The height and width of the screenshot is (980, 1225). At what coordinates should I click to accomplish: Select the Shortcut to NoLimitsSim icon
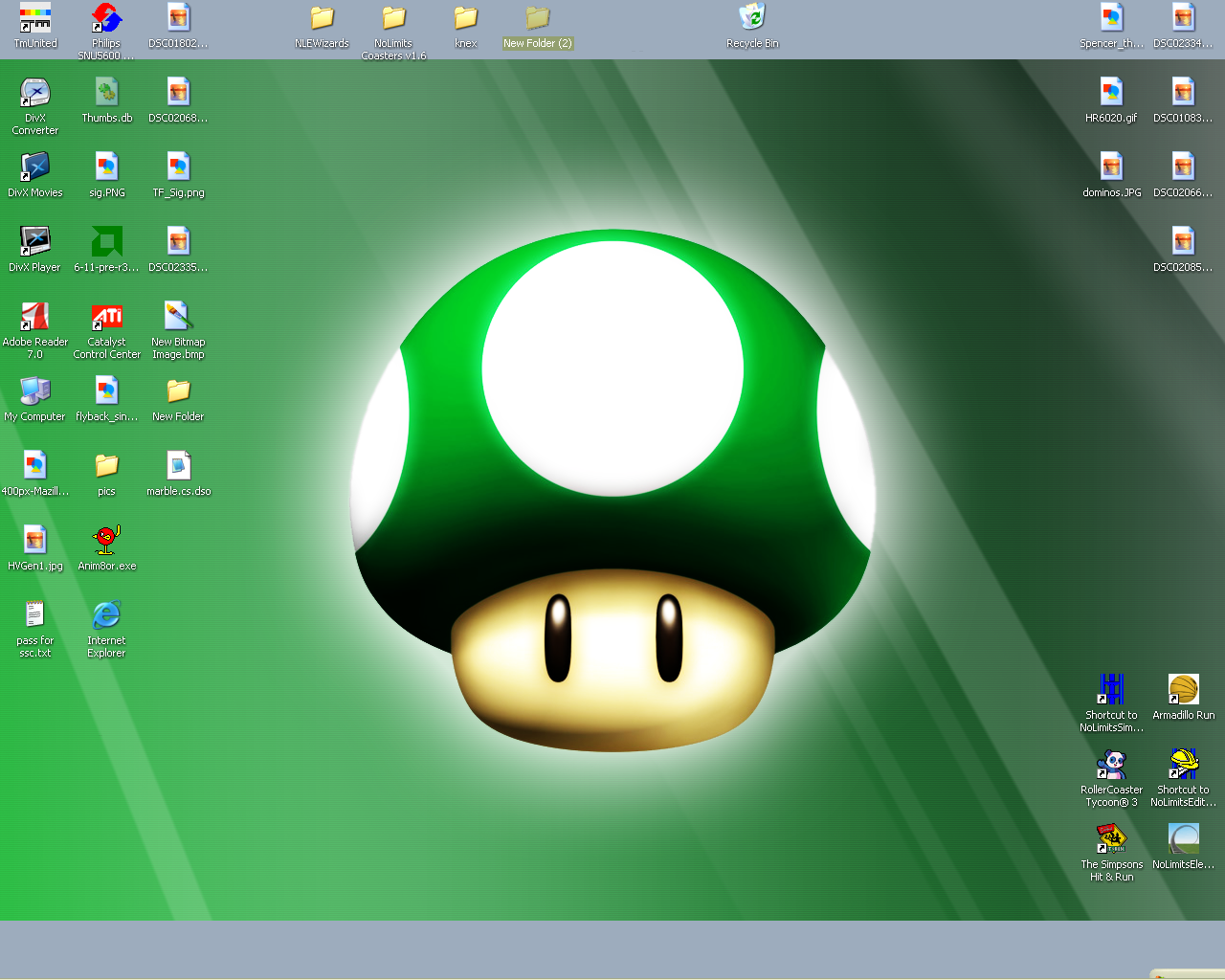[1111, 689]
